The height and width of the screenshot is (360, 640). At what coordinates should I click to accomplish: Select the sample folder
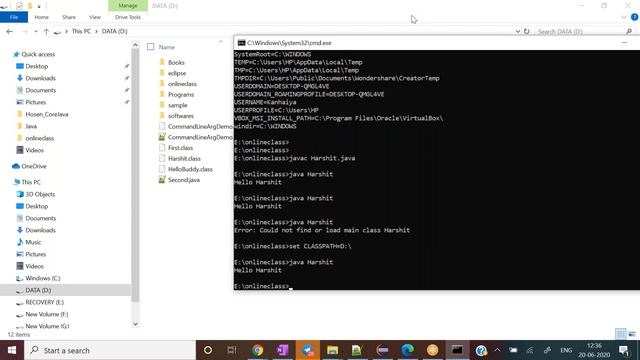point(178,105)
